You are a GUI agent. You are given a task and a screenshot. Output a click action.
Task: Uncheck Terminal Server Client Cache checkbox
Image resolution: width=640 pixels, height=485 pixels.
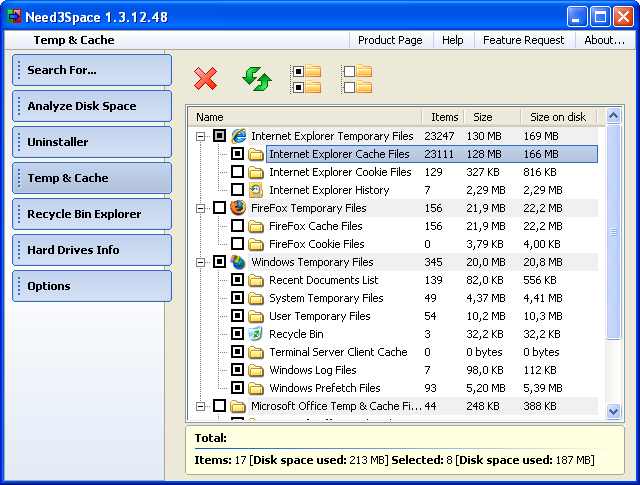[237, 352]
